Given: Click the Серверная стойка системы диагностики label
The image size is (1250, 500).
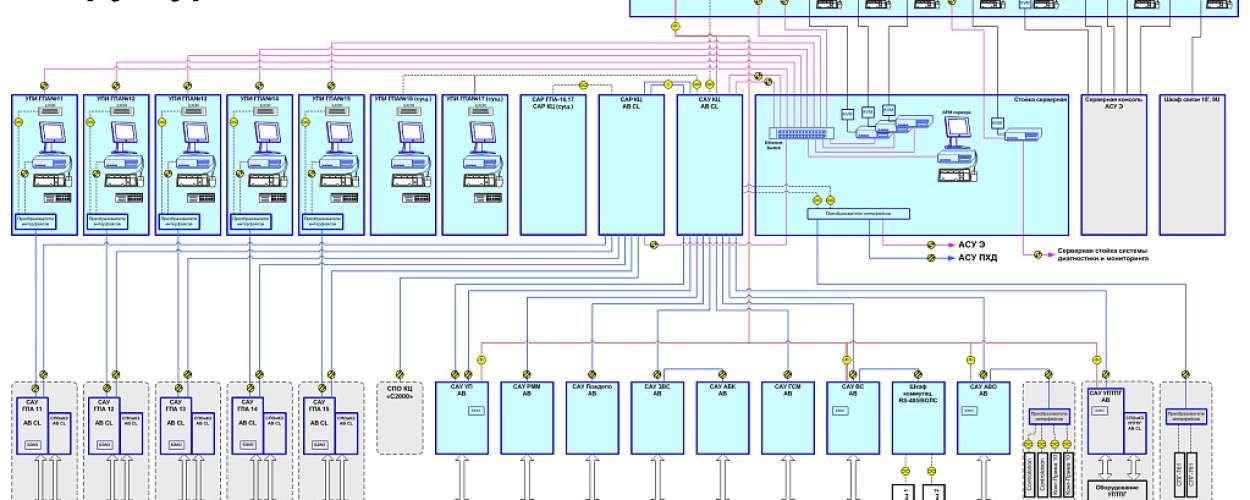Looking at the screenshot, I should point(1103,254).
